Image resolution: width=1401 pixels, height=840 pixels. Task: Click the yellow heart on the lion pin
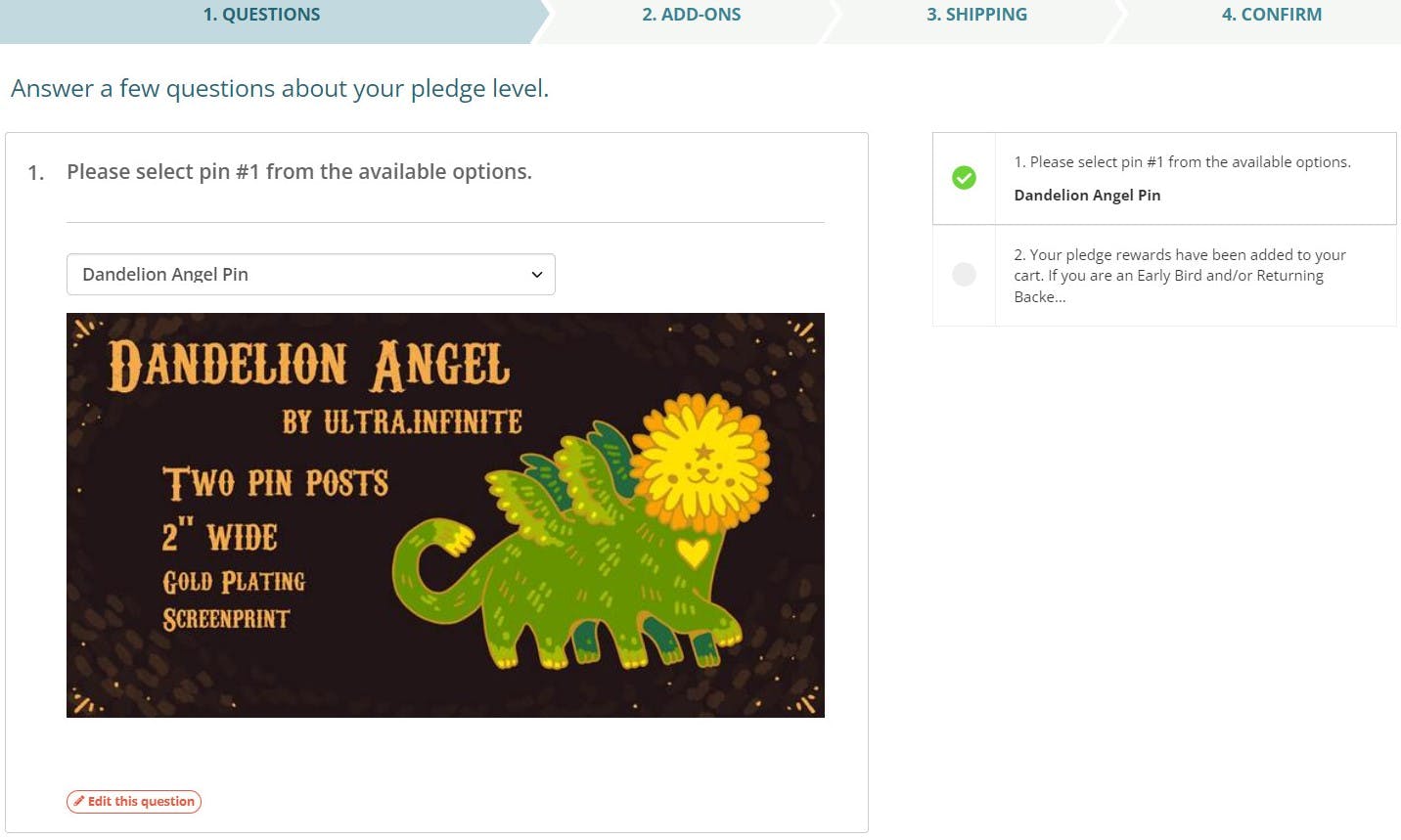coord(693,553)
